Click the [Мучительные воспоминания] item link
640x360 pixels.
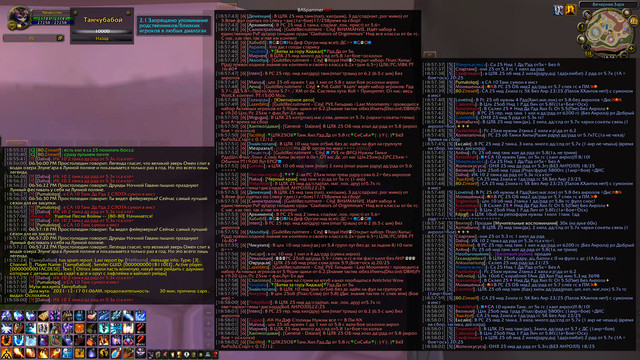coord(525,223)
